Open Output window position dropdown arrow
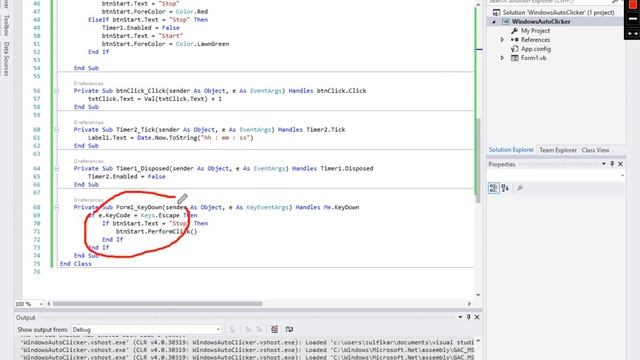 click(x=460, y=317)
